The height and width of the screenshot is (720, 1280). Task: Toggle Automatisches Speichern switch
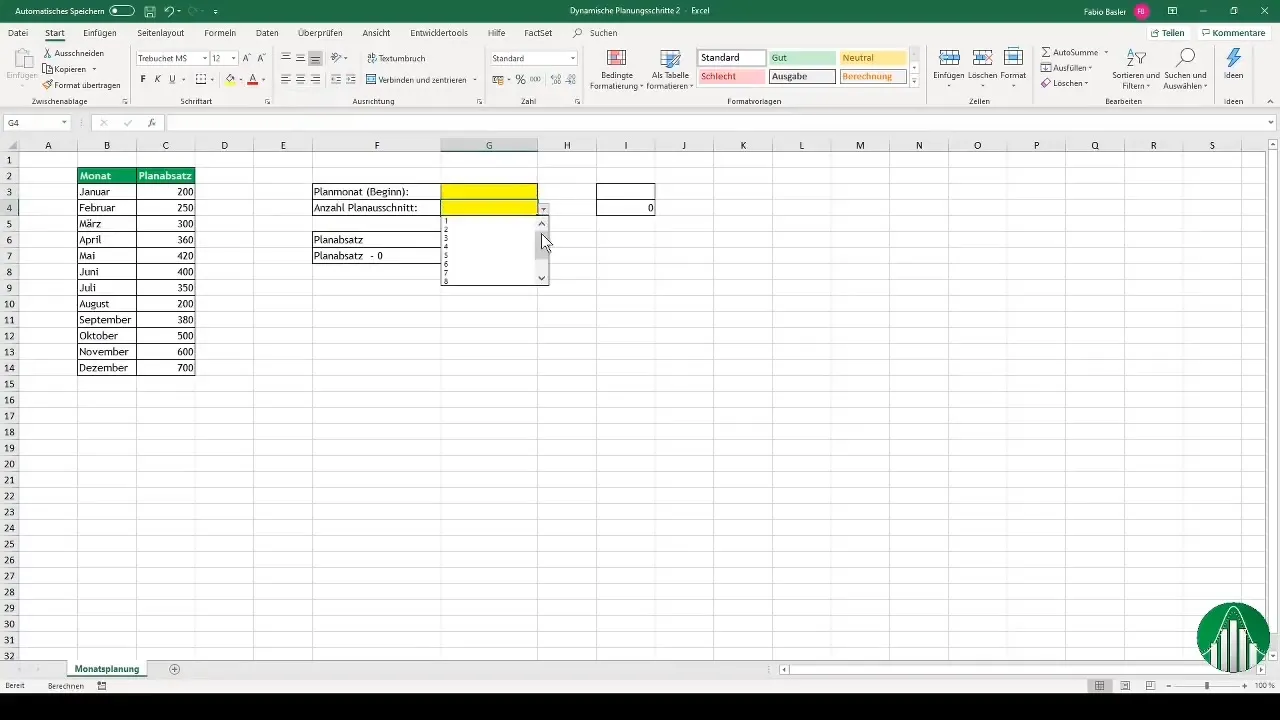tap(122, 11)
